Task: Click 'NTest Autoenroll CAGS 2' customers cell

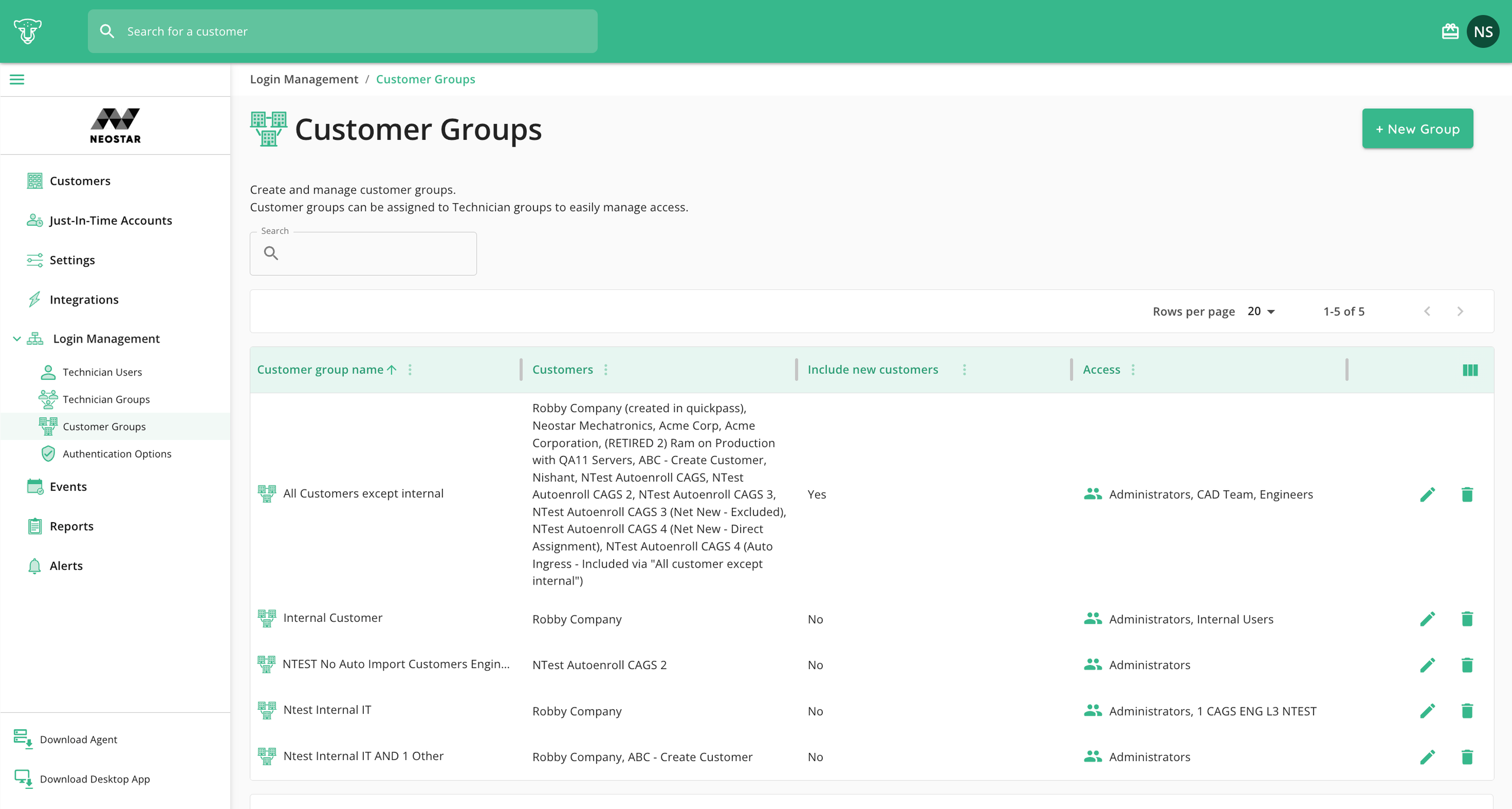Action: pos(599,665)
